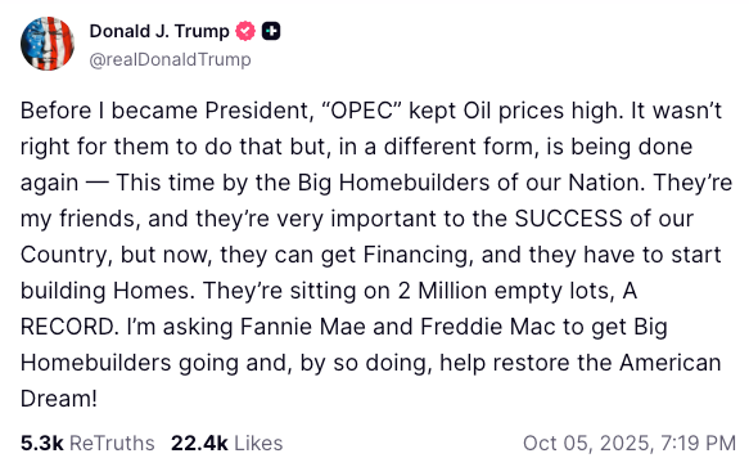750x468 pixels.
Task: Open the flag-themed profile avatar
Action: (47, 44)
